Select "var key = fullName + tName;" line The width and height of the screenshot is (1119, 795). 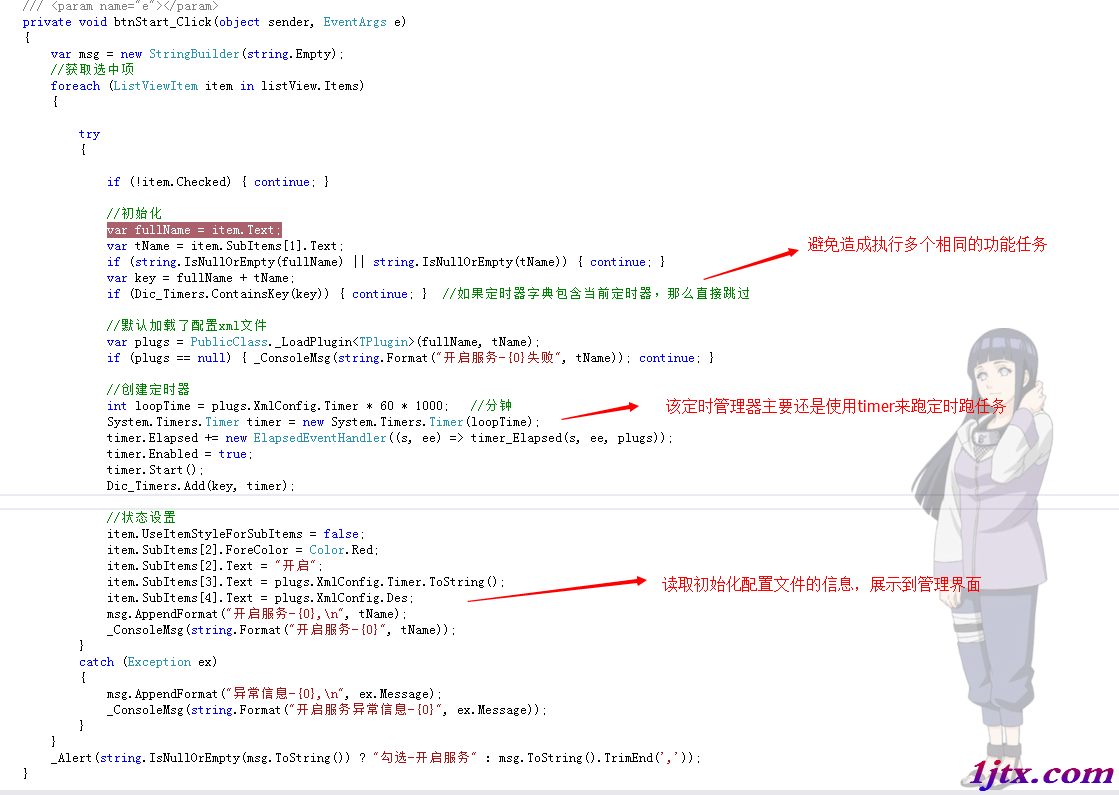click(201, 278)
